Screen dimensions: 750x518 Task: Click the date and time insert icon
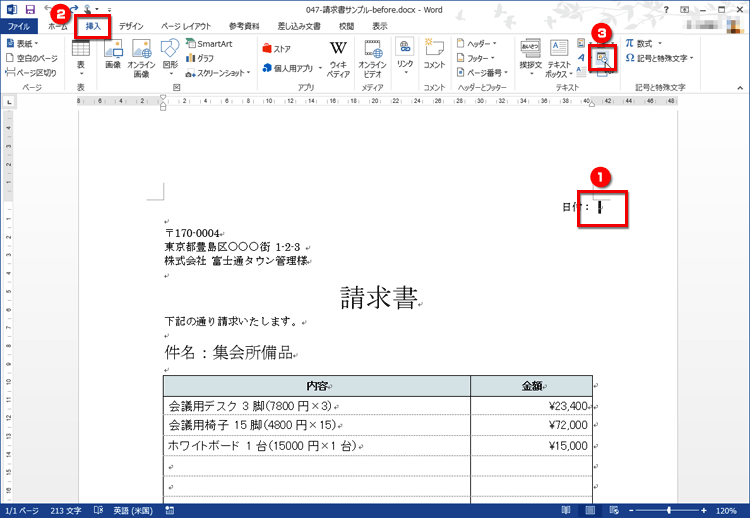[602, 58]
